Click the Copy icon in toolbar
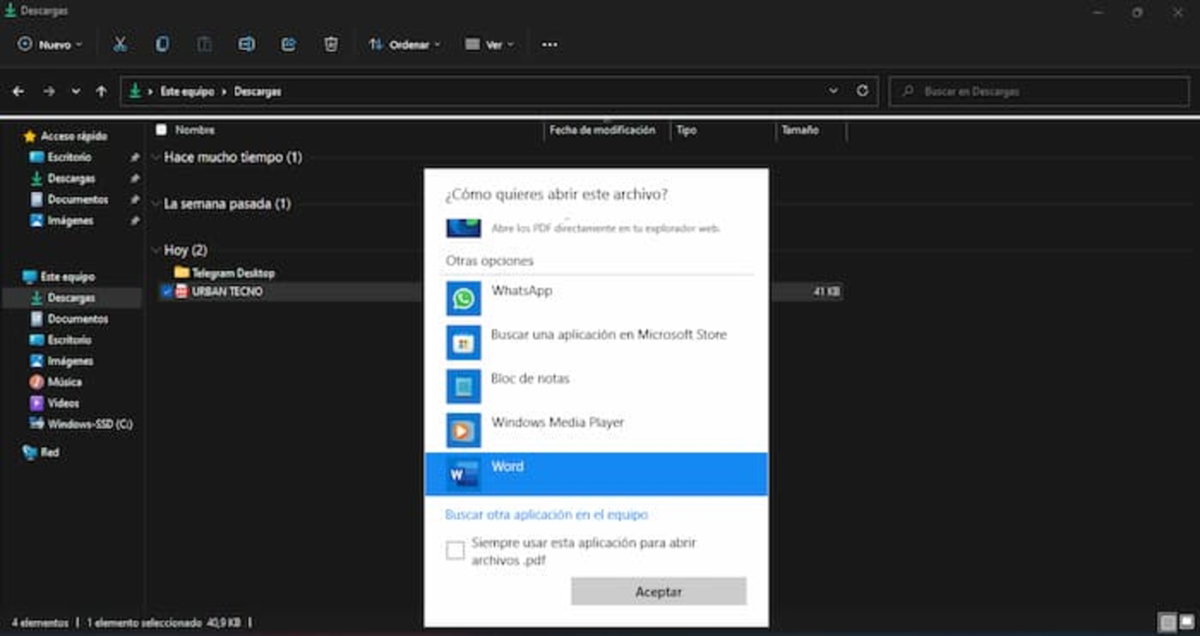 (x=162, y=44)
